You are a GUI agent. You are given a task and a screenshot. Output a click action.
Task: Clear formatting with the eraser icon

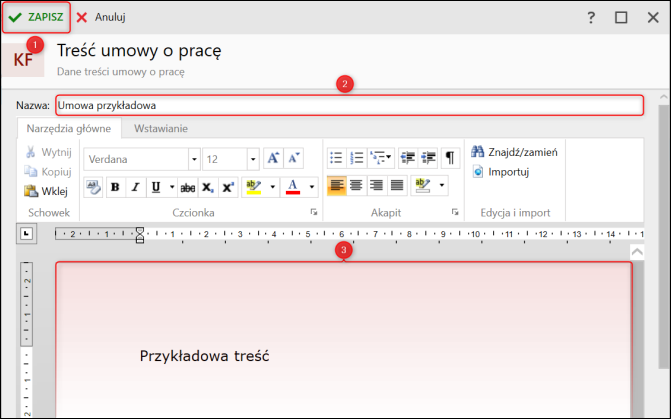click(93, 187)
